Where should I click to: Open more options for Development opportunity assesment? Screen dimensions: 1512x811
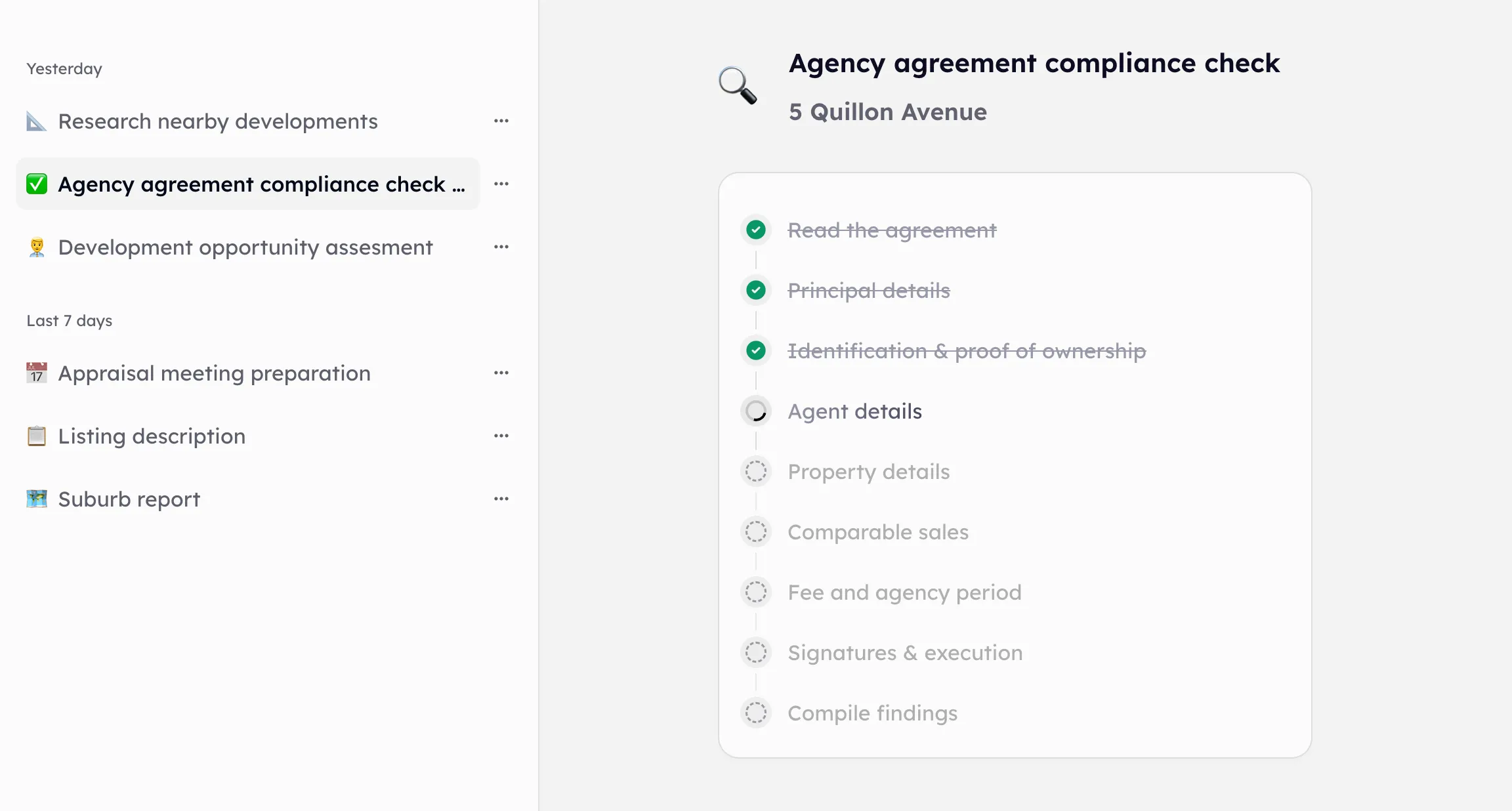point(501,247)
